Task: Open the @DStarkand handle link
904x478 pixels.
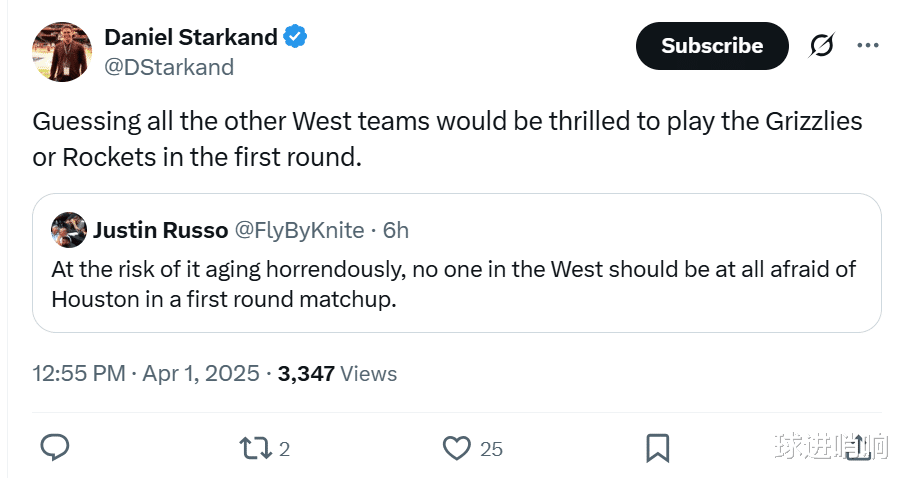Action: [169, 67]
